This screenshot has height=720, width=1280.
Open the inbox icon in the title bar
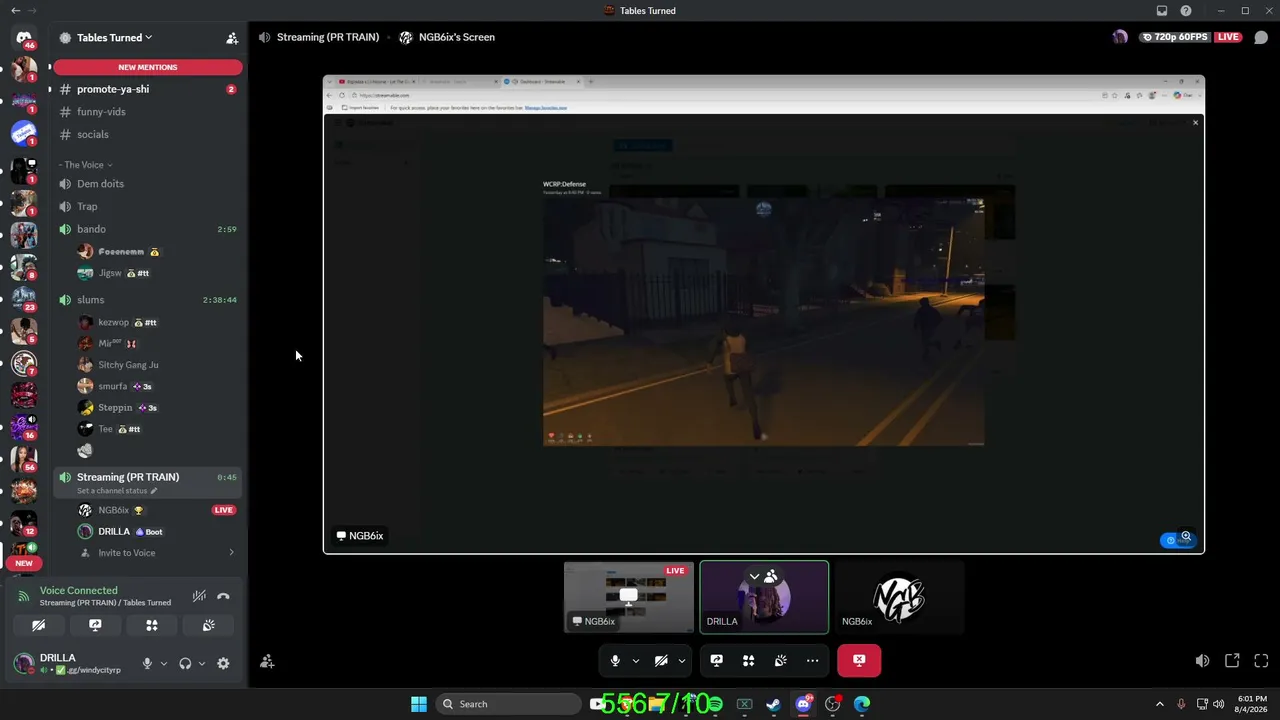(x=1161, y=11)
